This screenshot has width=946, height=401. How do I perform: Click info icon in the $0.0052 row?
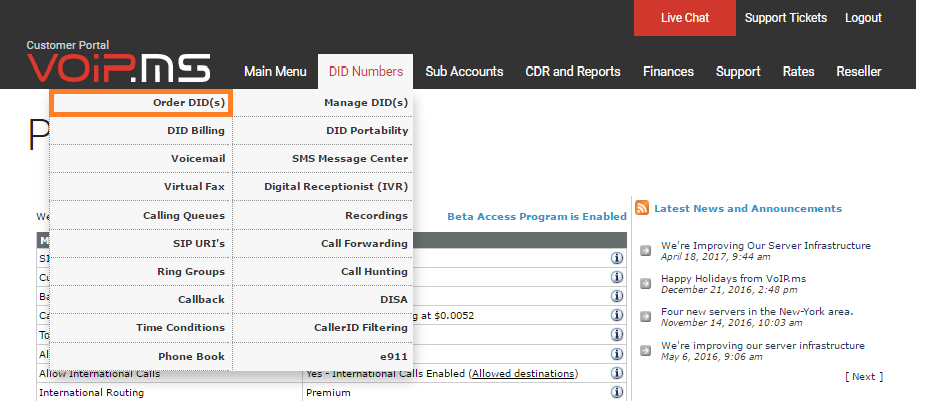pyautogui.click(x=617, y=316)
